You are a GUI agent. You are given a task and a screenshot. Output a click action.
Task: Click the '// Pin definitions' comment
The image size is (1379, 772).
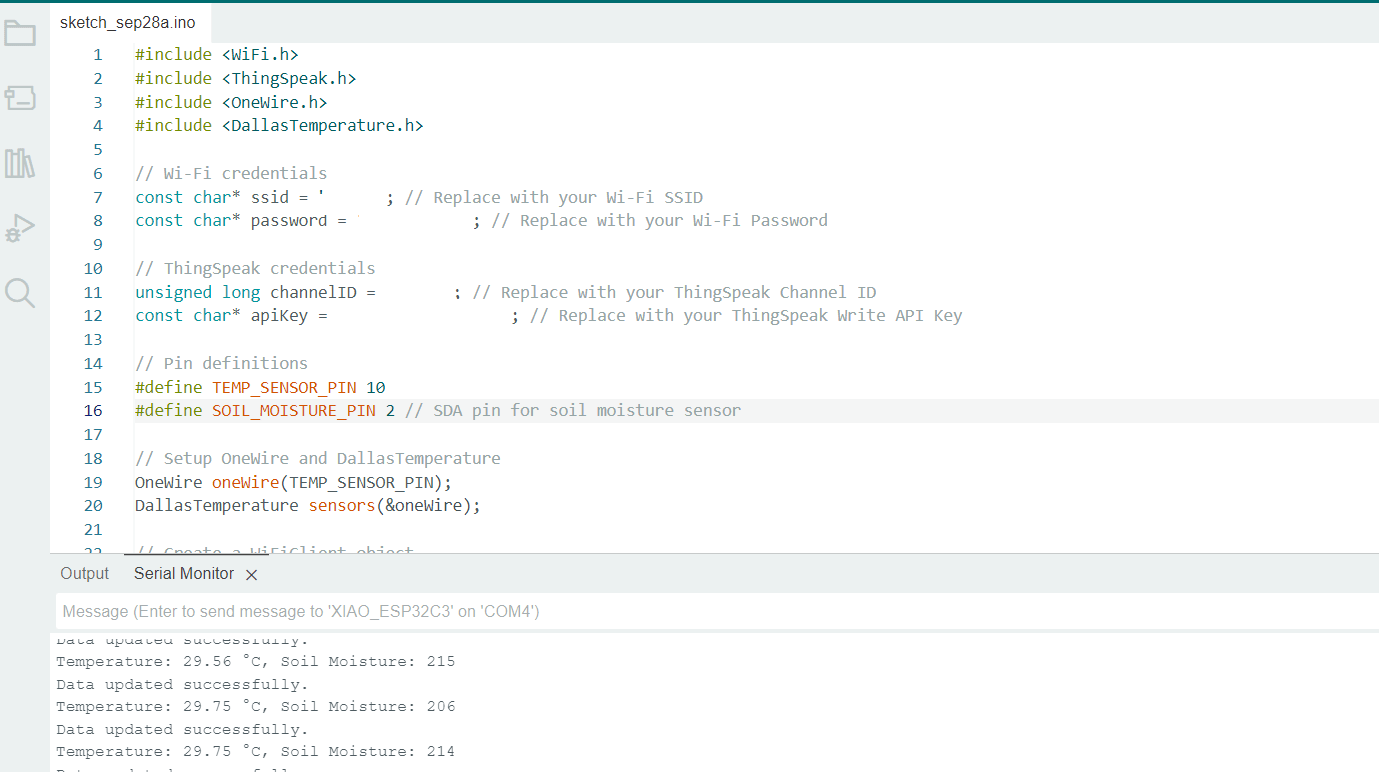coord(222,364)
